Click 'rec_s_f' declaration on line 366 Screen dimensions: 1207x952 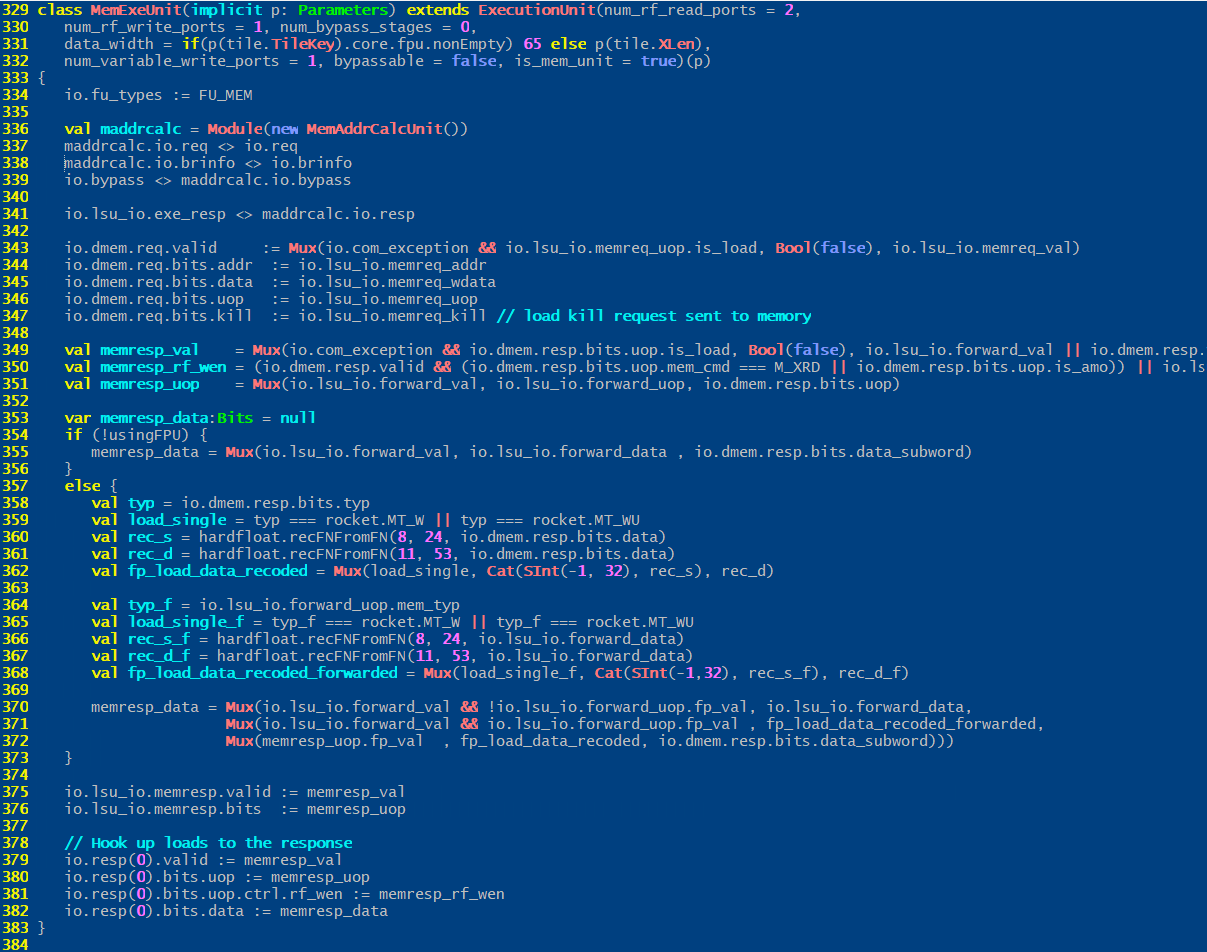158,639
